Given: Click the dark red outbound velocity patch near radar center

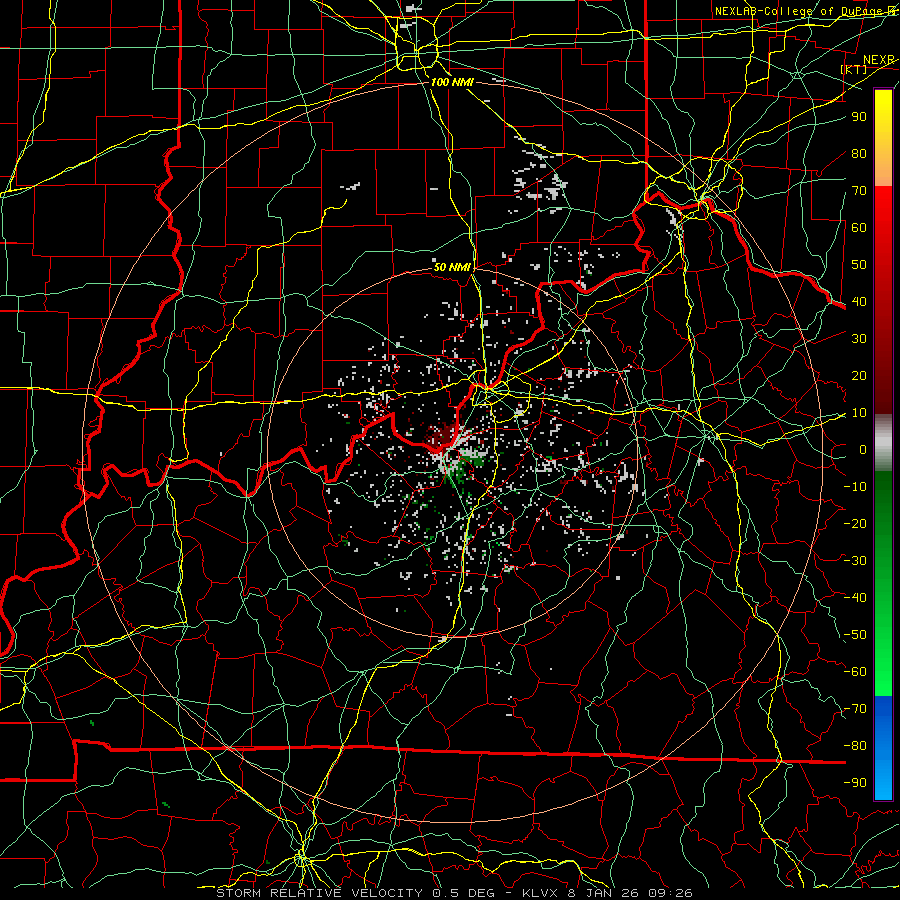Looking at the screenshot, I should tap(442, 435).
